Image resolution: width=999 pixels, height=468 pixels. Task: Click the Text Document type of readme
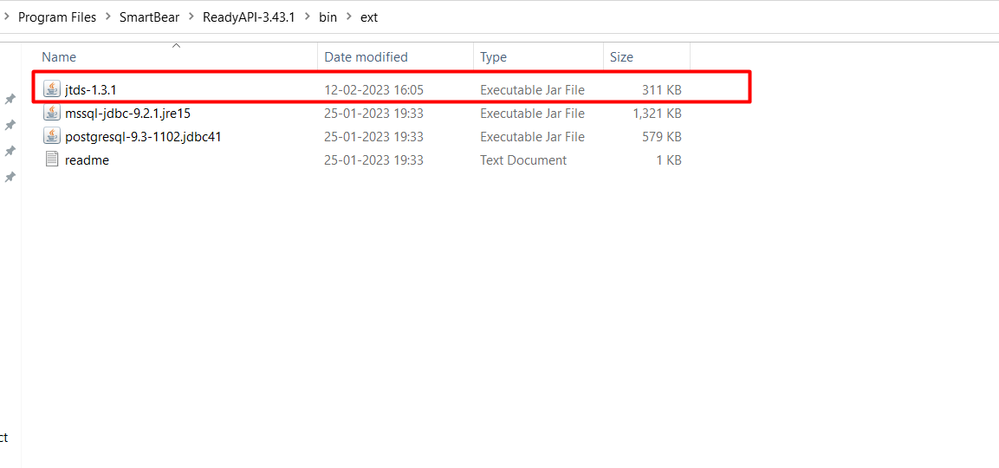pos(523,160)
